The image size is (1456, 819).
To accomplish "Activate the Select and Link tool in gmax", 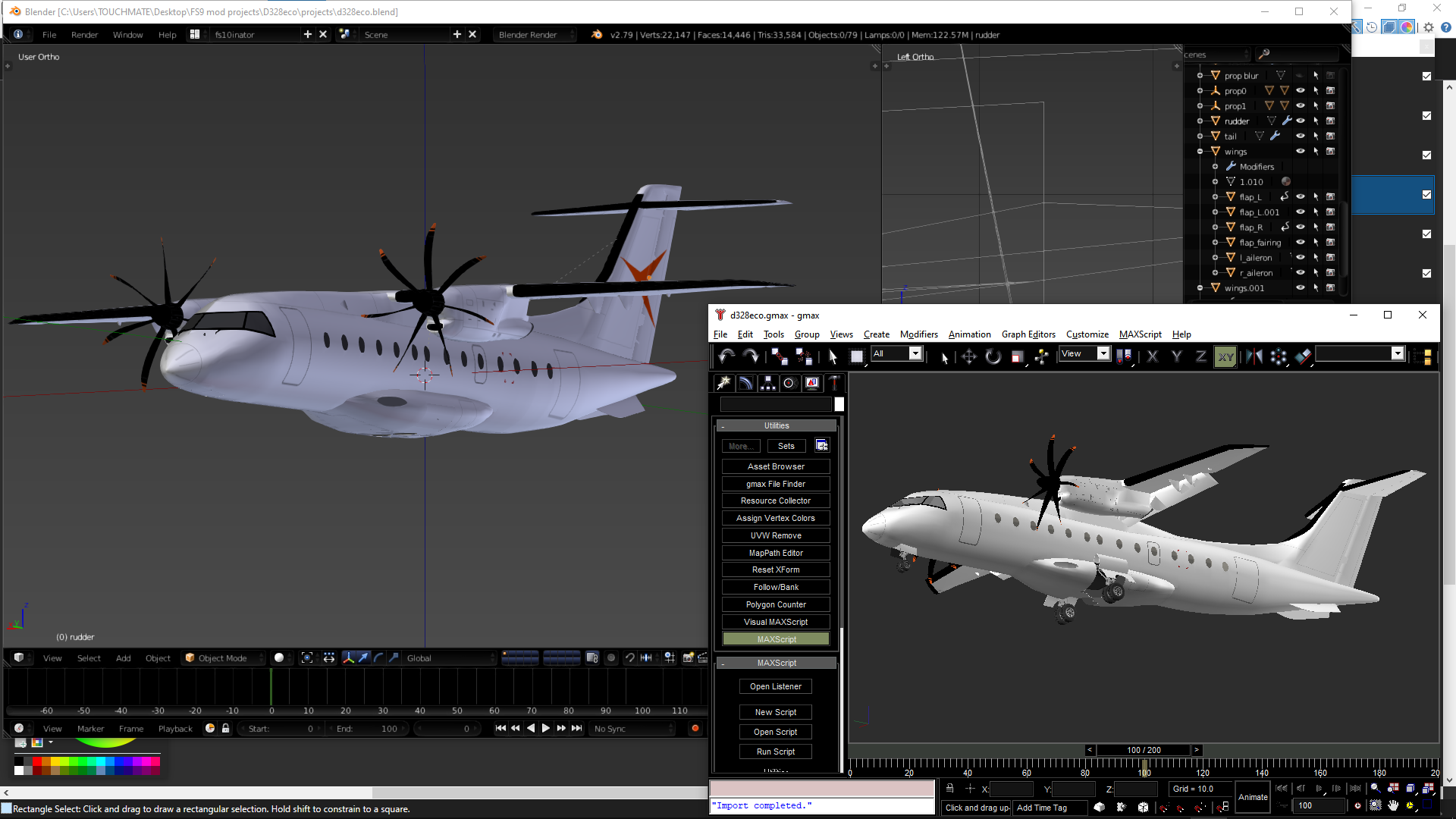I will (779, 356).
